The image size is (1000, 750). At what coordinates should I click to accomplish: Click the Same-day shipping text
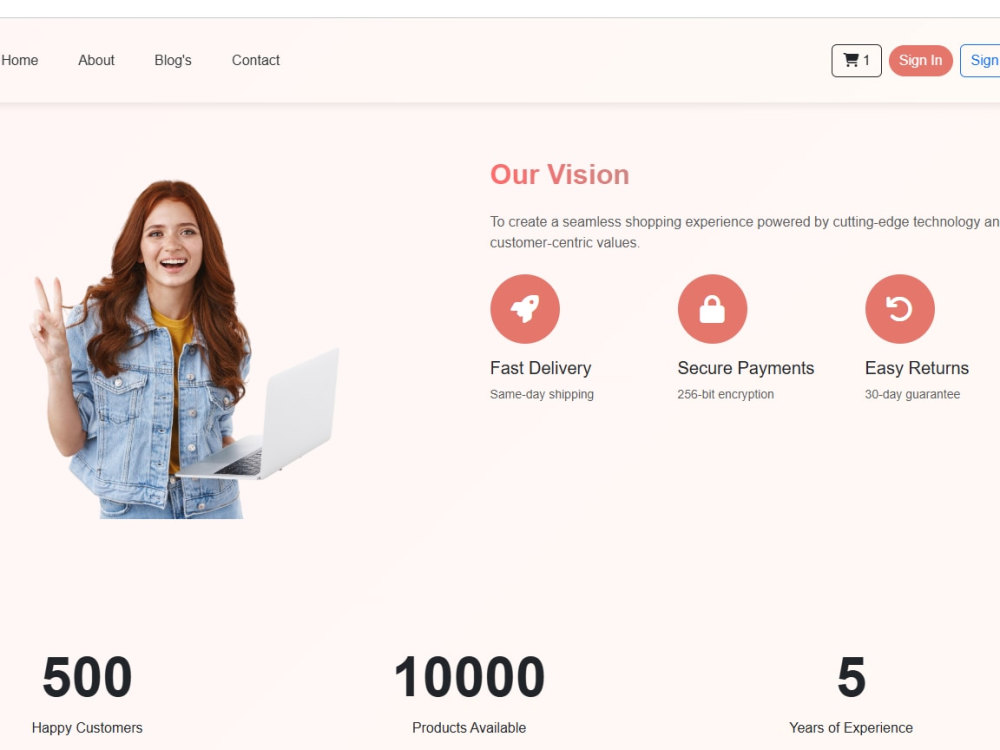pos(541,394)
